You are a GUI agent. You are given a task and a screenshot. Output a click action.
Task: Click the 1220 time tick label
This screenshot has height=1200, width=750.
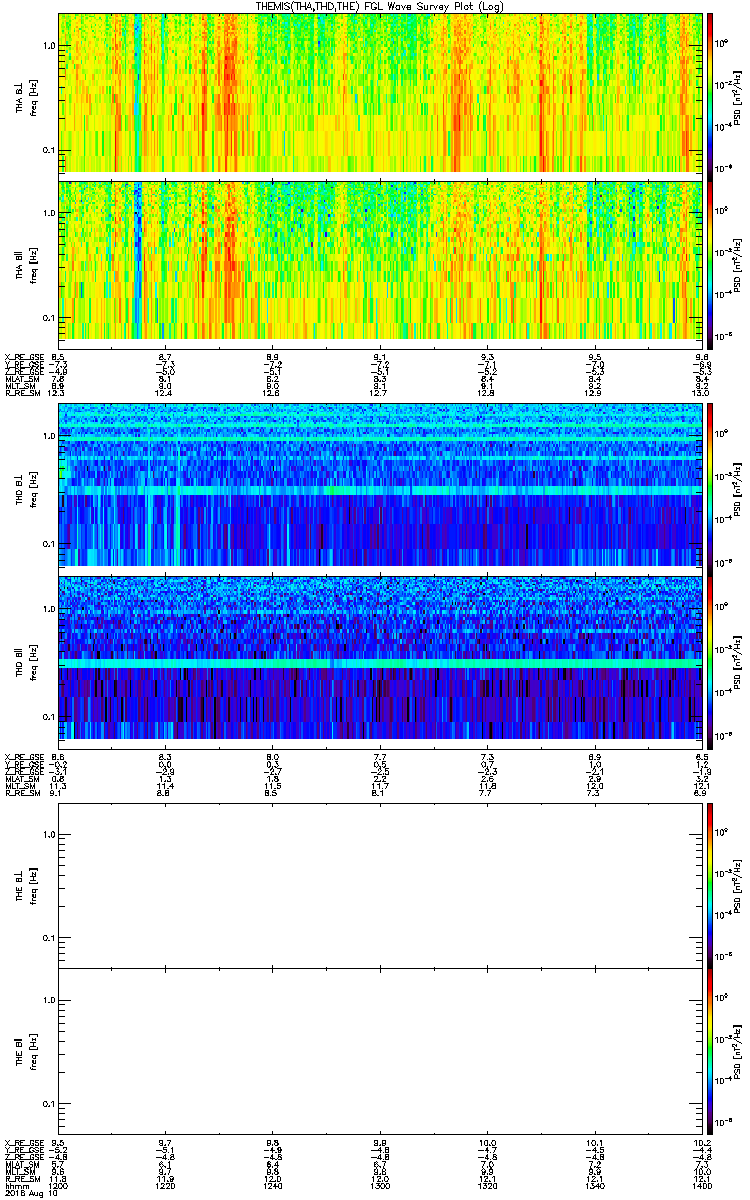point(166,1186)
